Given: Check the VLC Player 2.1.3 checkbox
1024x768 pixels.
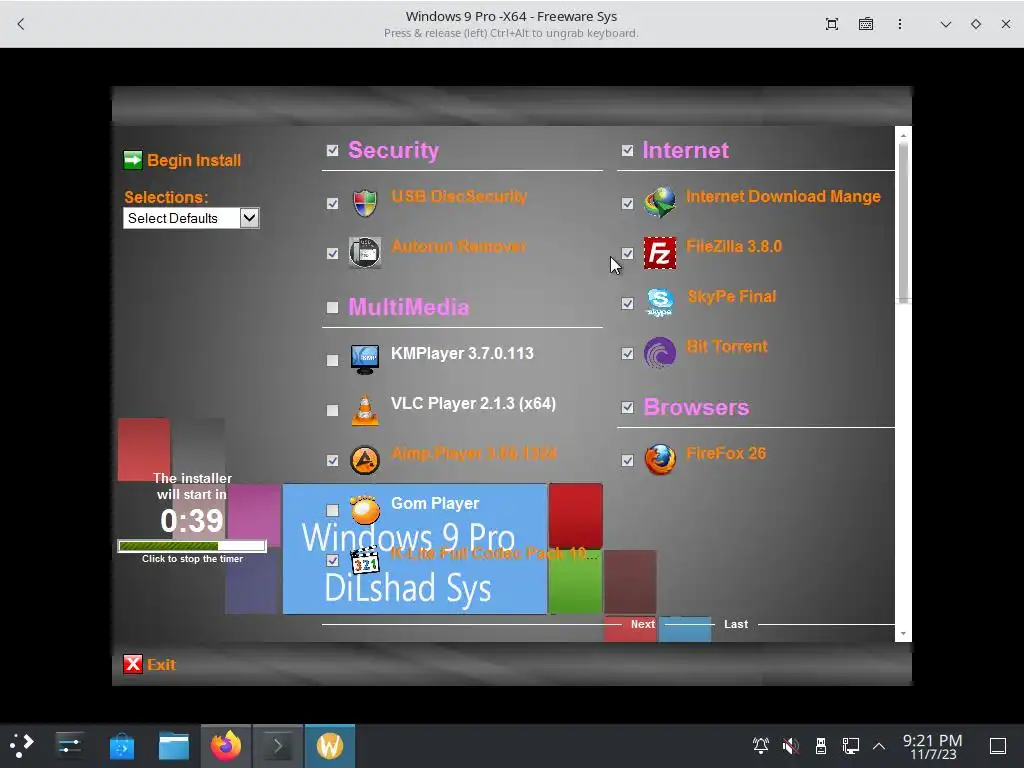Looking at the screenshot, I should pos(332,410).
